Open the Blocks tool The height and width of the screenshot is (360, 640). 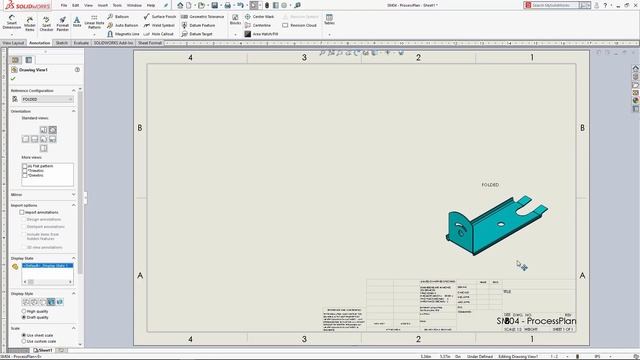tap(235, 20)
